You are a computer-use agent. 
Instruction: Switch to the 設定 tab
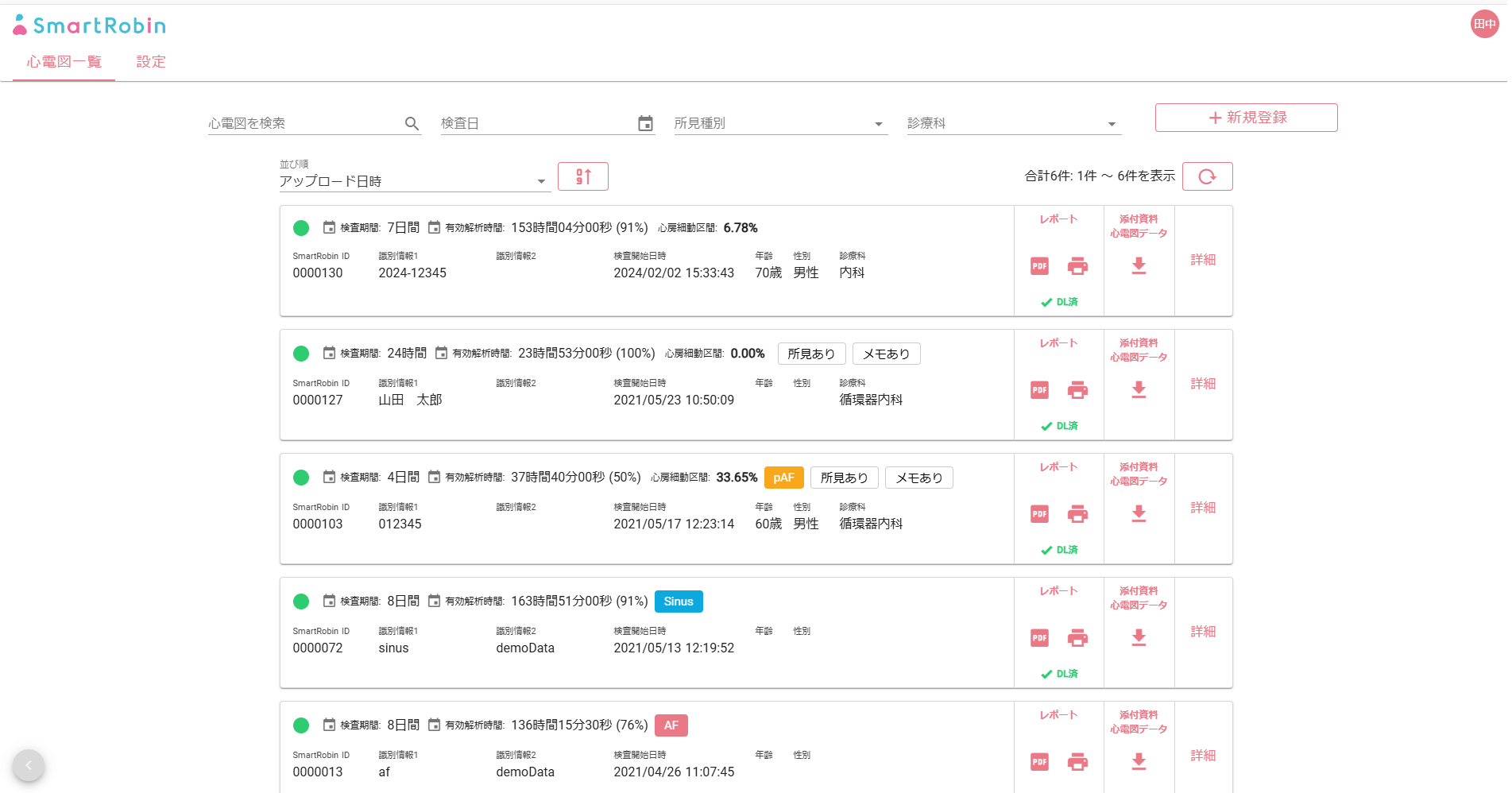pos(151,62)
